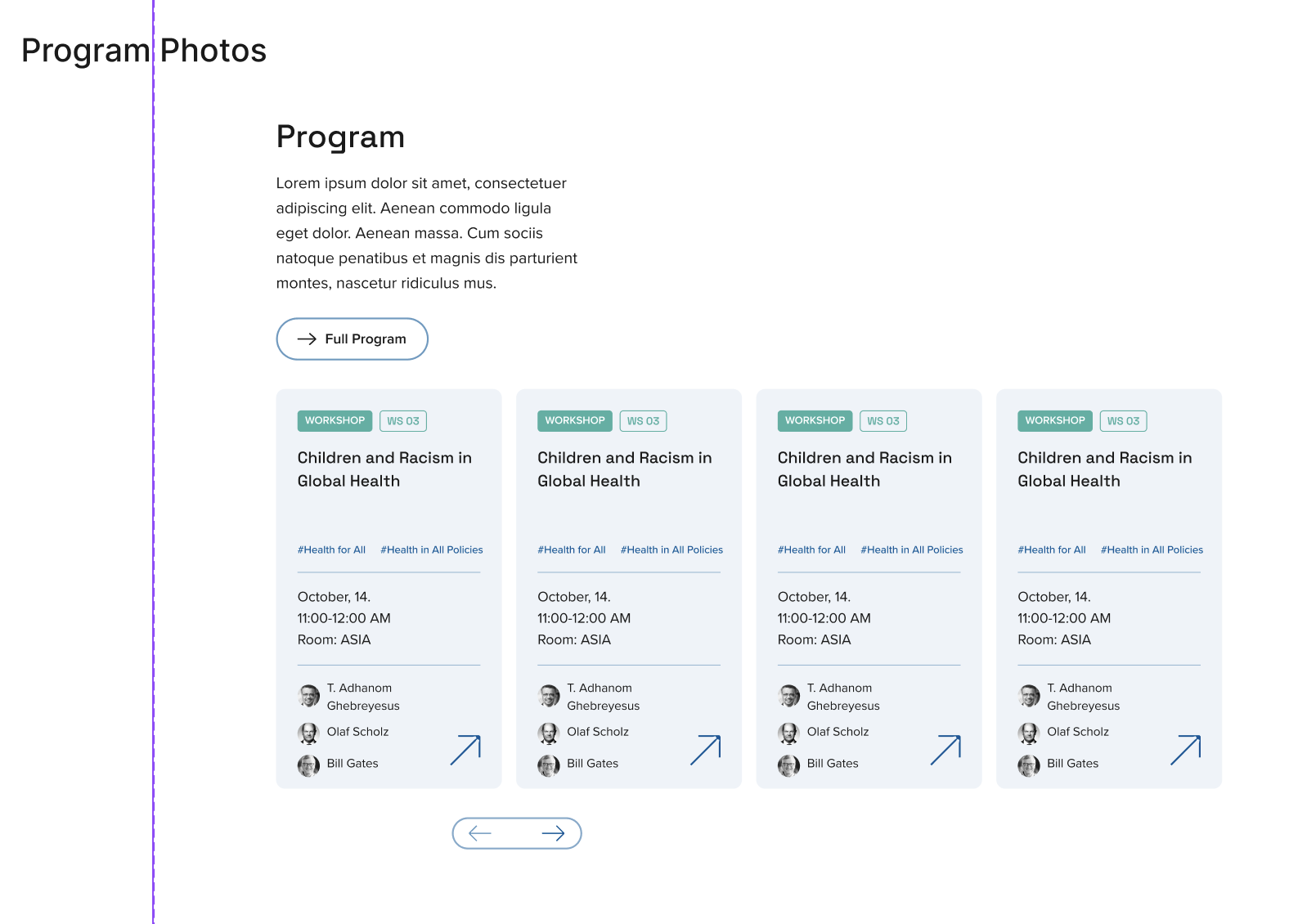Viewport: 1289px width, 924px height.
Task: Open the third workshop card's diagonal arrow
Action: pyautogui.click(x=945, y=750)
